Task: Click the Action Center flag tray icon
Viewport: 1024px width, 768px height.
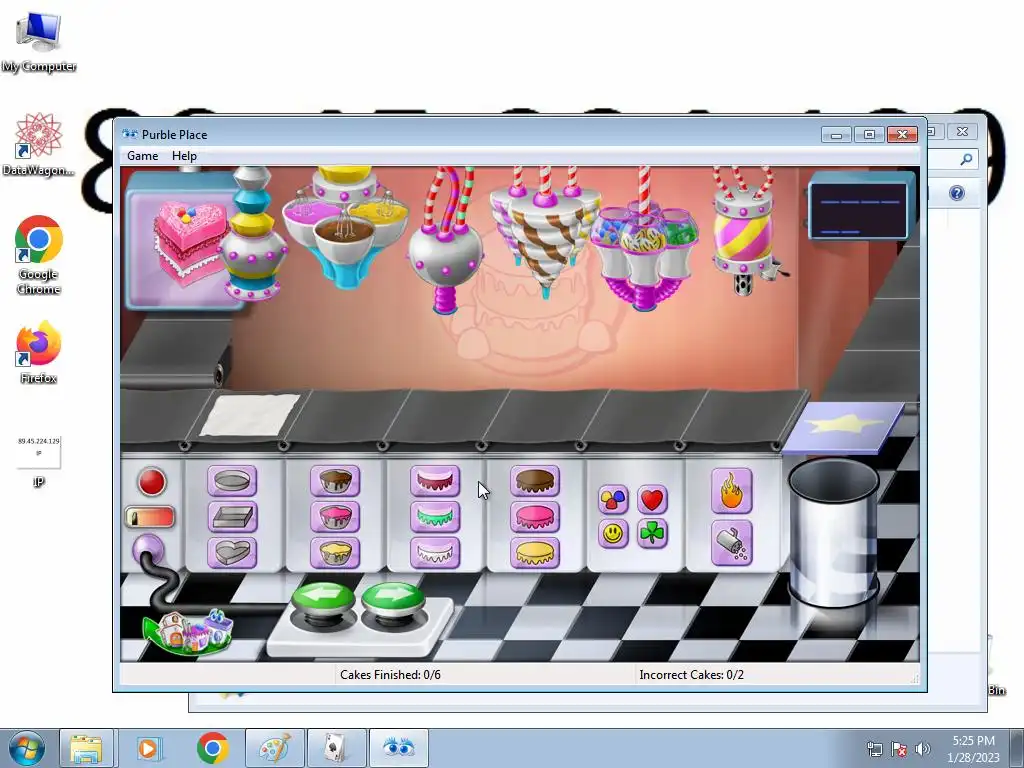Action: point(899,749)
